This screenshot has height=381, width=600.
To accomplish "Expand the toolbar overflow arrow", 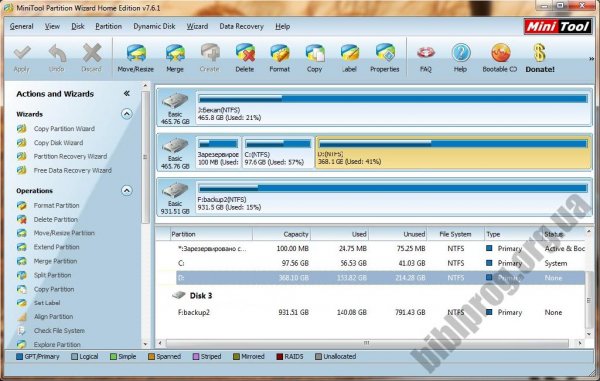I will click(592, 59).
